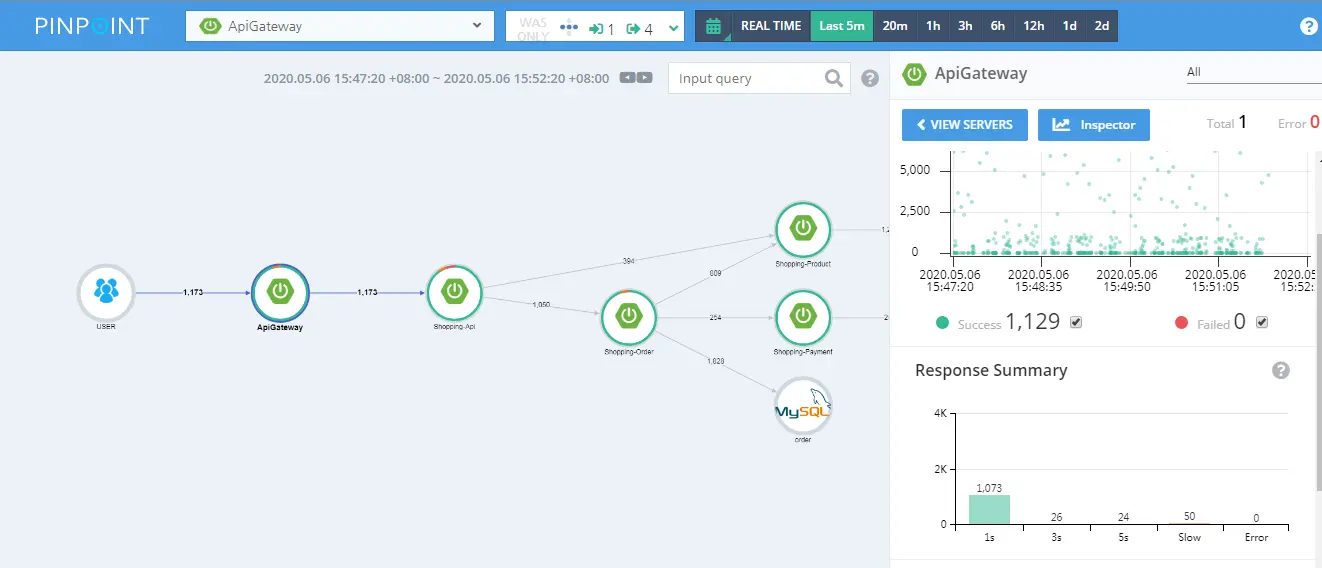Click the 1,173 link from USER
Image resolution: width=1322 pixels, height=568 pixels.
coord(193,292)
